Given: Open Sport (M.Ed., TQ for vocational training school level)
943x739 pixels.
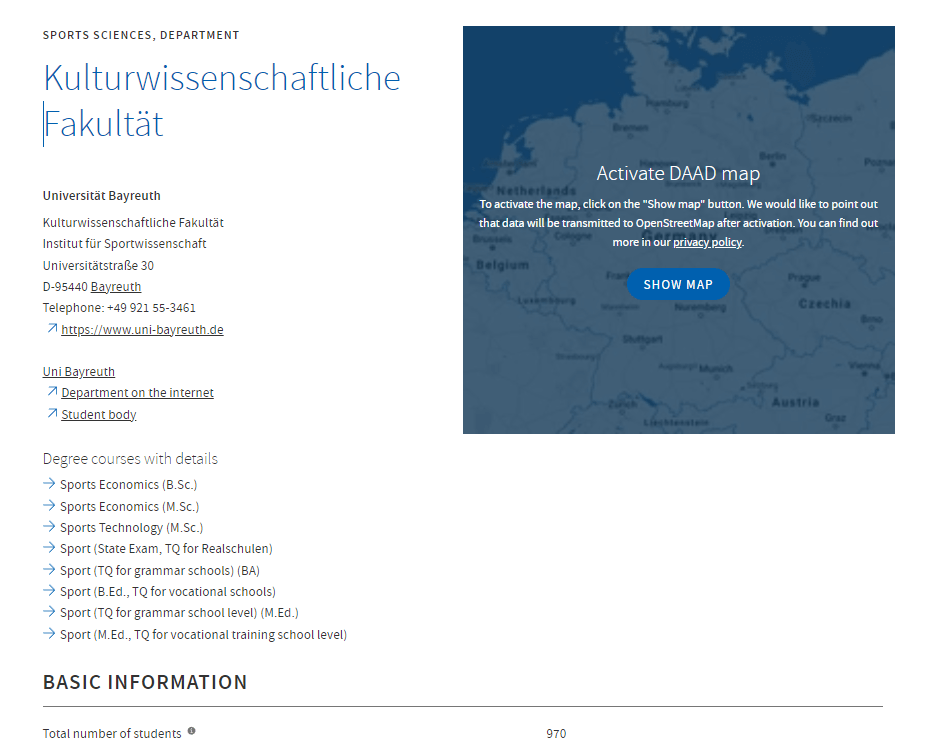Looking at the screenshot, I should tap(203, 634).
